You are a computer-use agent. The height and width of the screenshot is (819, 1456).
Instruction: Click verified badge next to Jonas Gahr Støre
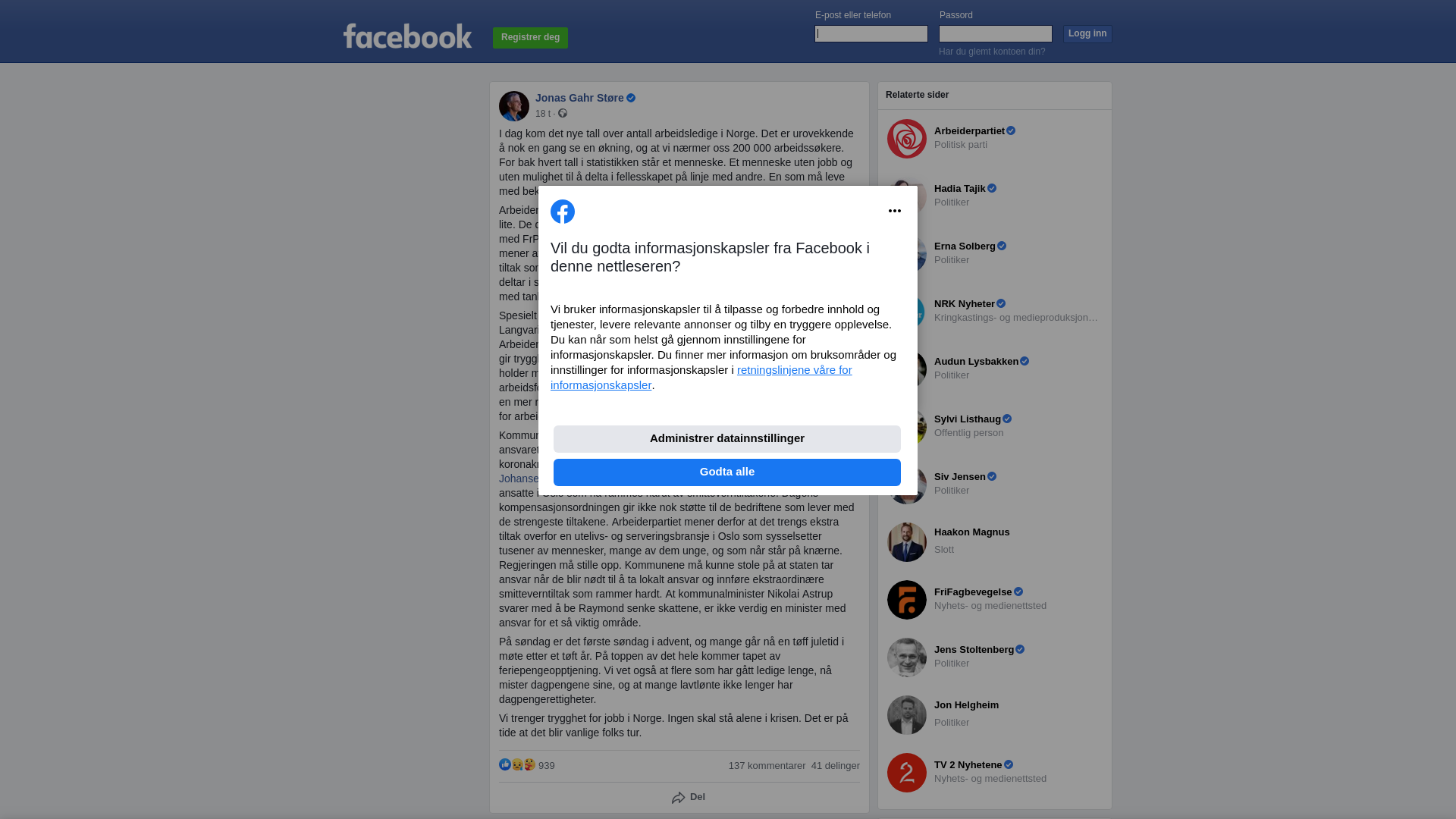coord(631,98)
